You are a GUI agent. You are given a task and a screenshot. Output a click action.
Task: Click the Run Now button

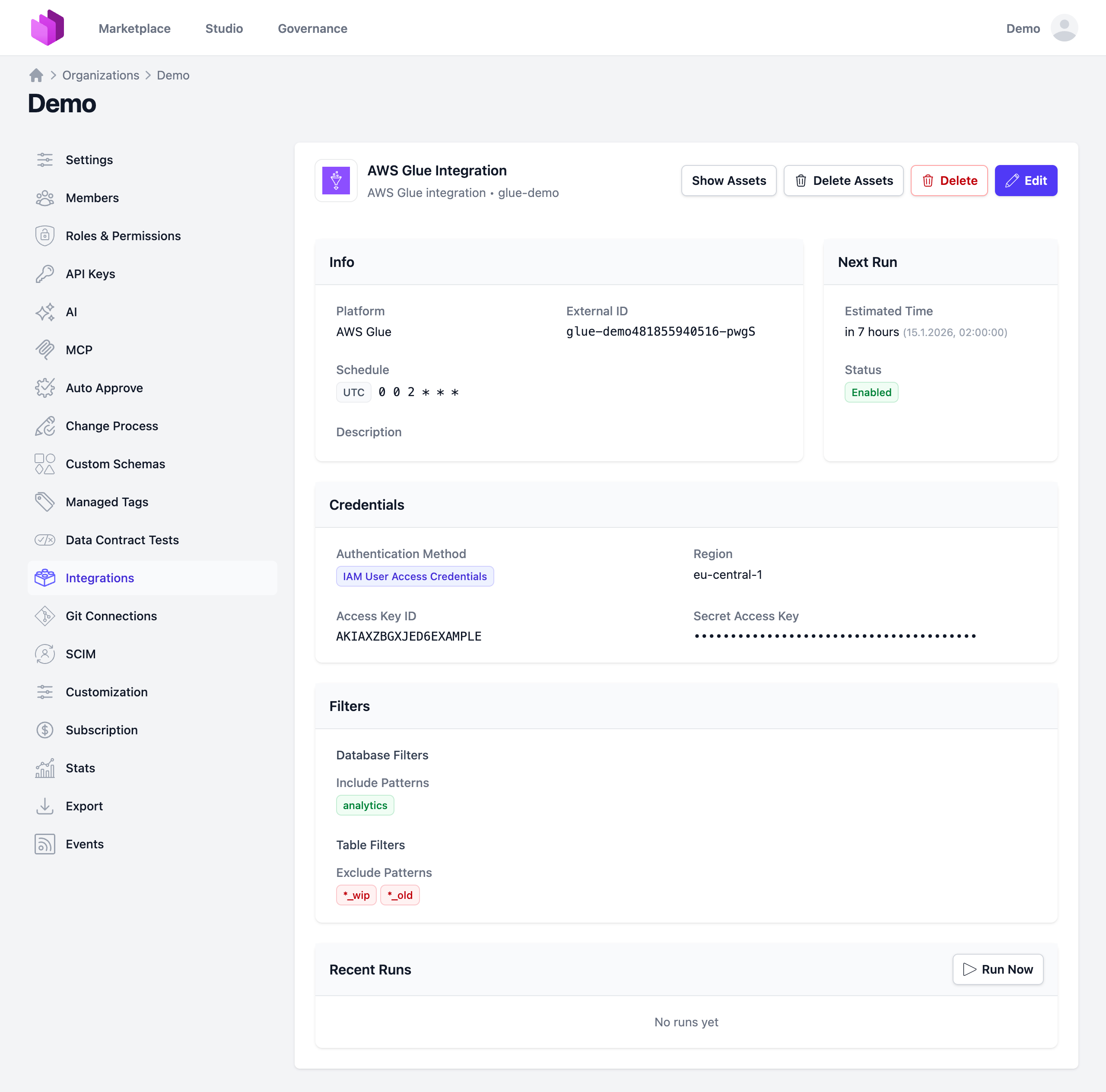(x=997, y=969)
